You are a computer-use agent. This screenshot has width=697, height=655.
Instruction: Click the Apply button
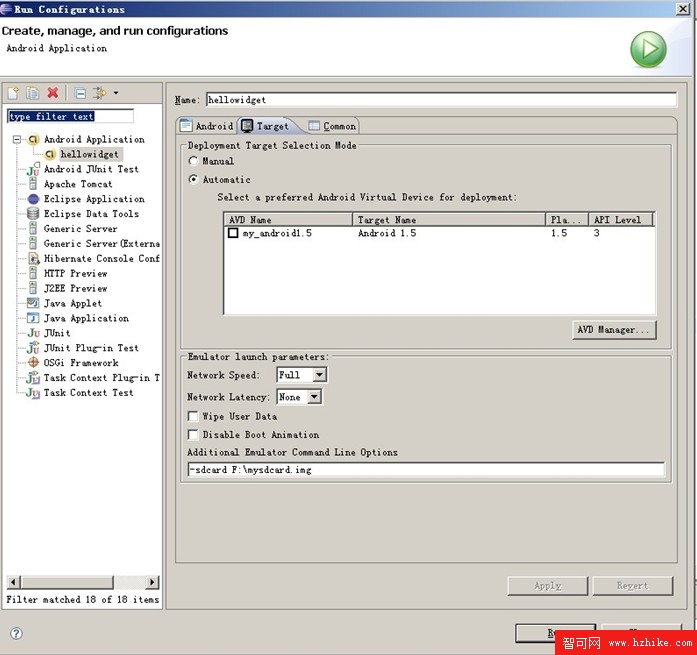548,586
